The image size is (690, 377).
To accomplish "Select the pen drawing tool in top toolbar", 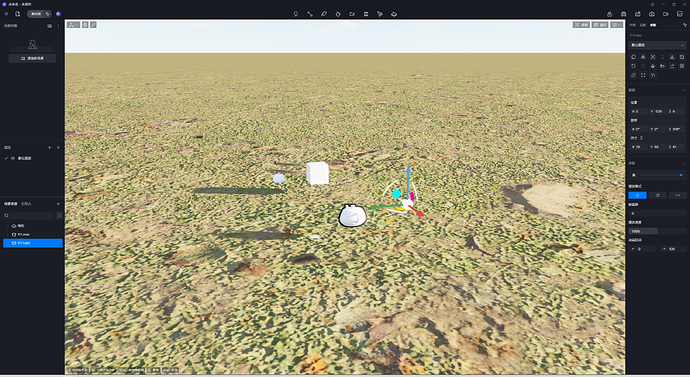I will click(324, 14).
